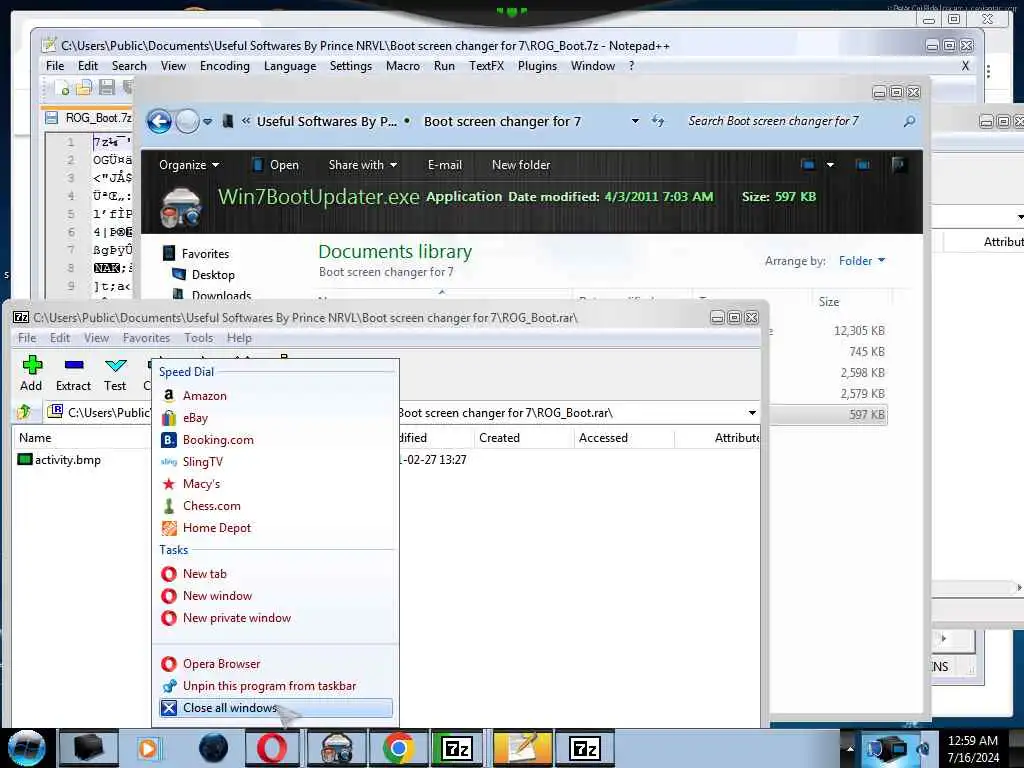Viewport: 1024px width, 768px height.
Task: Open the Windows Start orb
Action: (x=26, y=748)
